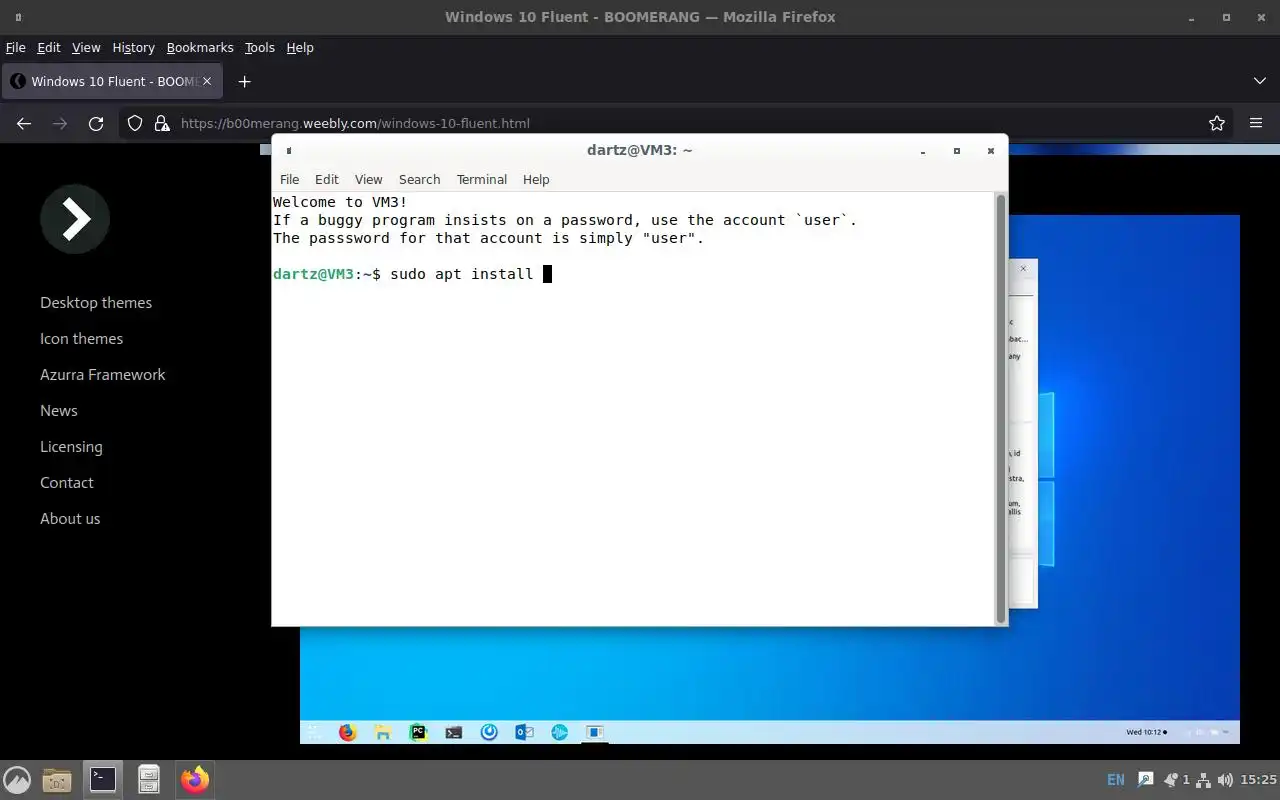Expand the list all tabs dropdown in Firefox
1280x800 pixels.
click(x=1259, y=81)
